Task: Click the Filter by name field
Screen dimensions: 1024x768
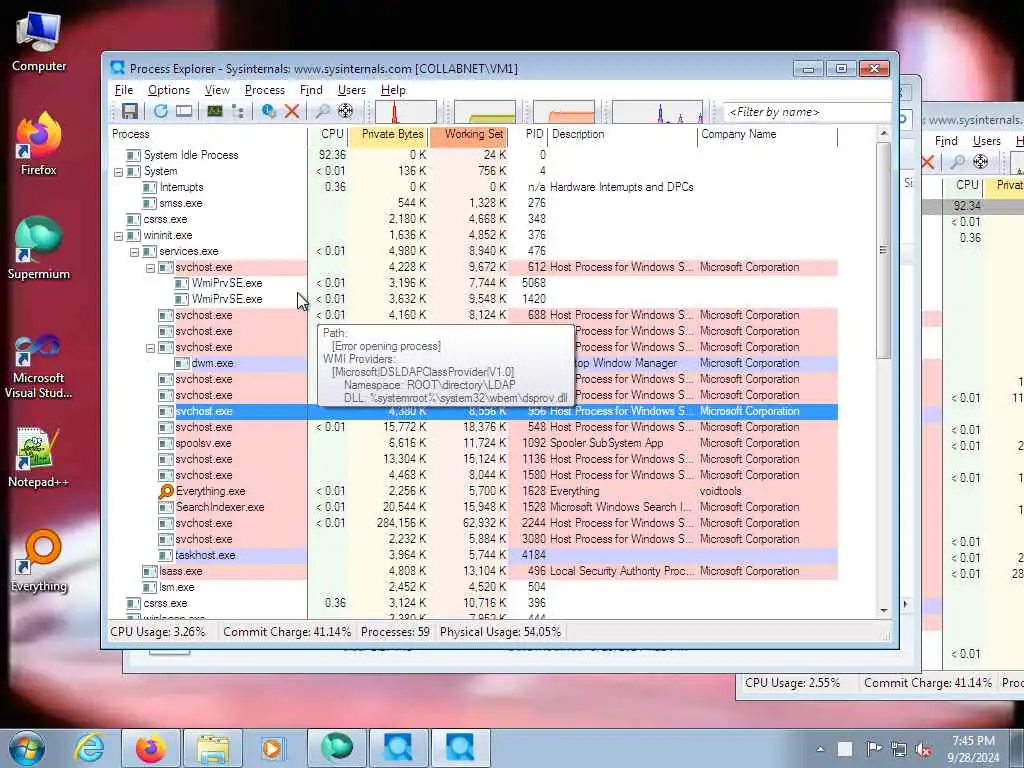Action: point(807,112)
